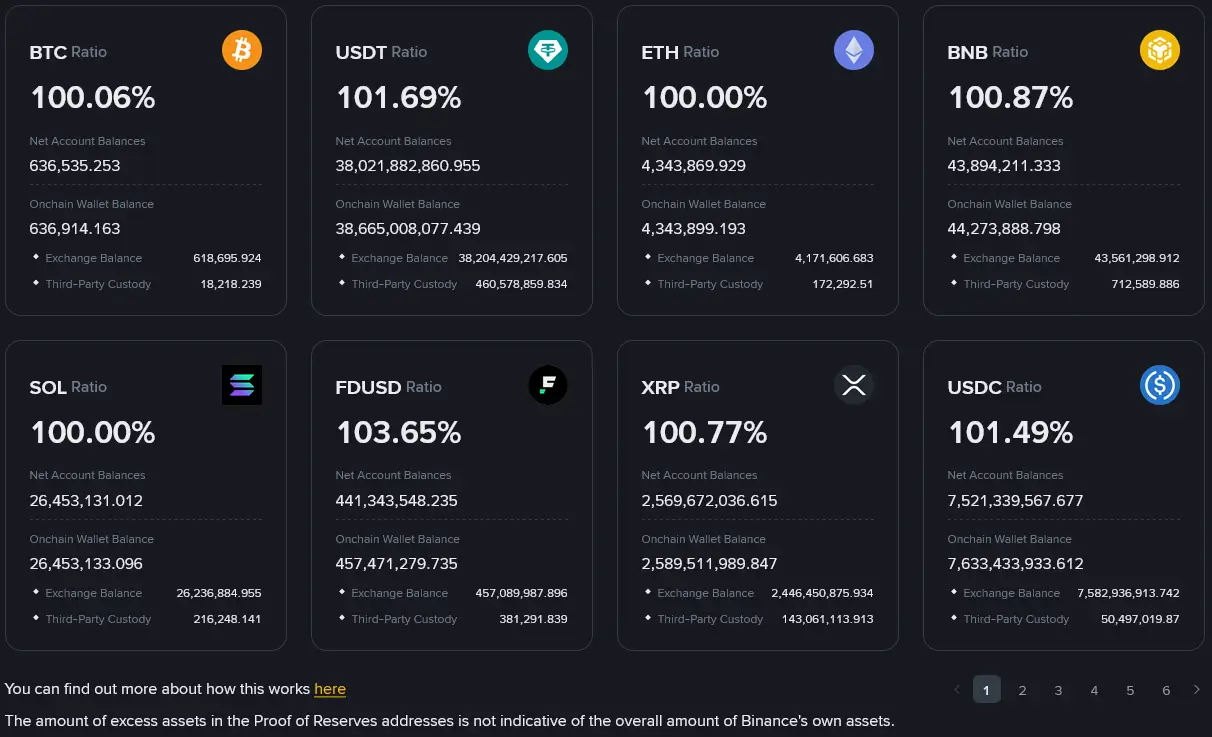The image size is (1212, 737).
Task: Click the USDC coin icon
Action: [1159, 385]
